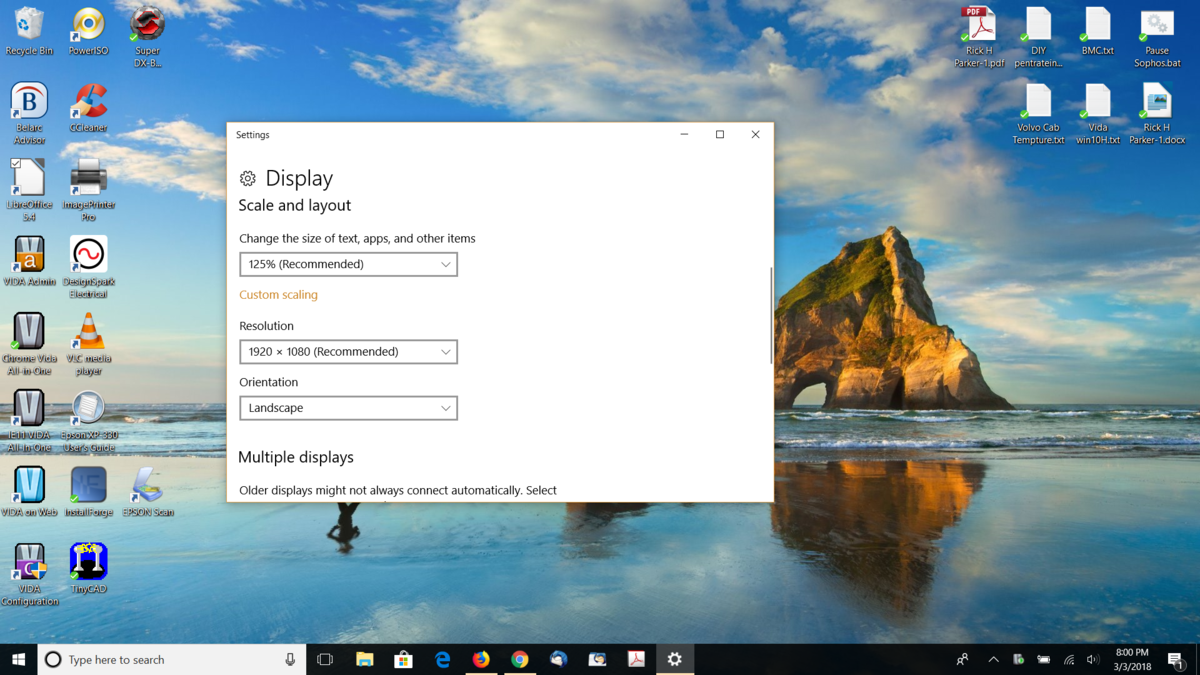Click the Settings window vertical scrollbar
1200x675 pixels.
(770, 315)
